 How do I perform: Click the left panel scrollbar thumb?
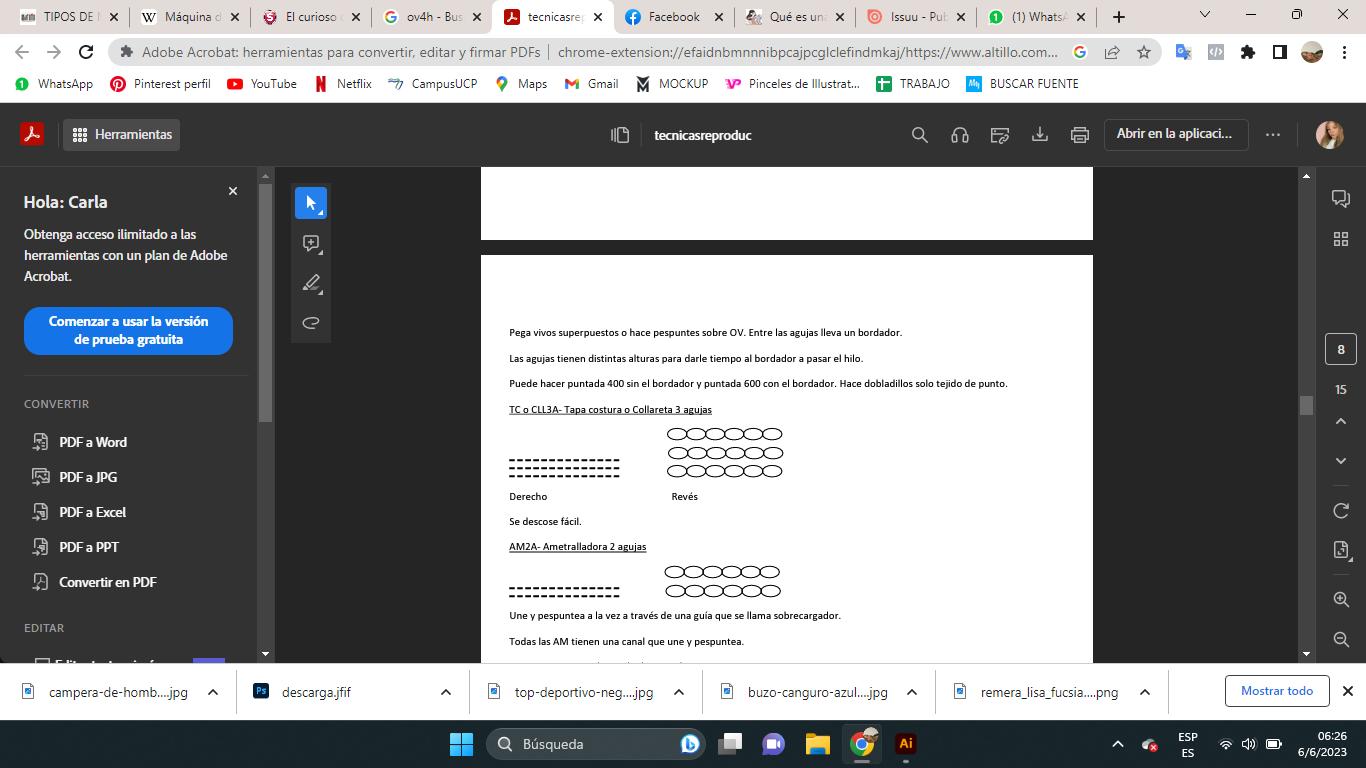(265, 303)
